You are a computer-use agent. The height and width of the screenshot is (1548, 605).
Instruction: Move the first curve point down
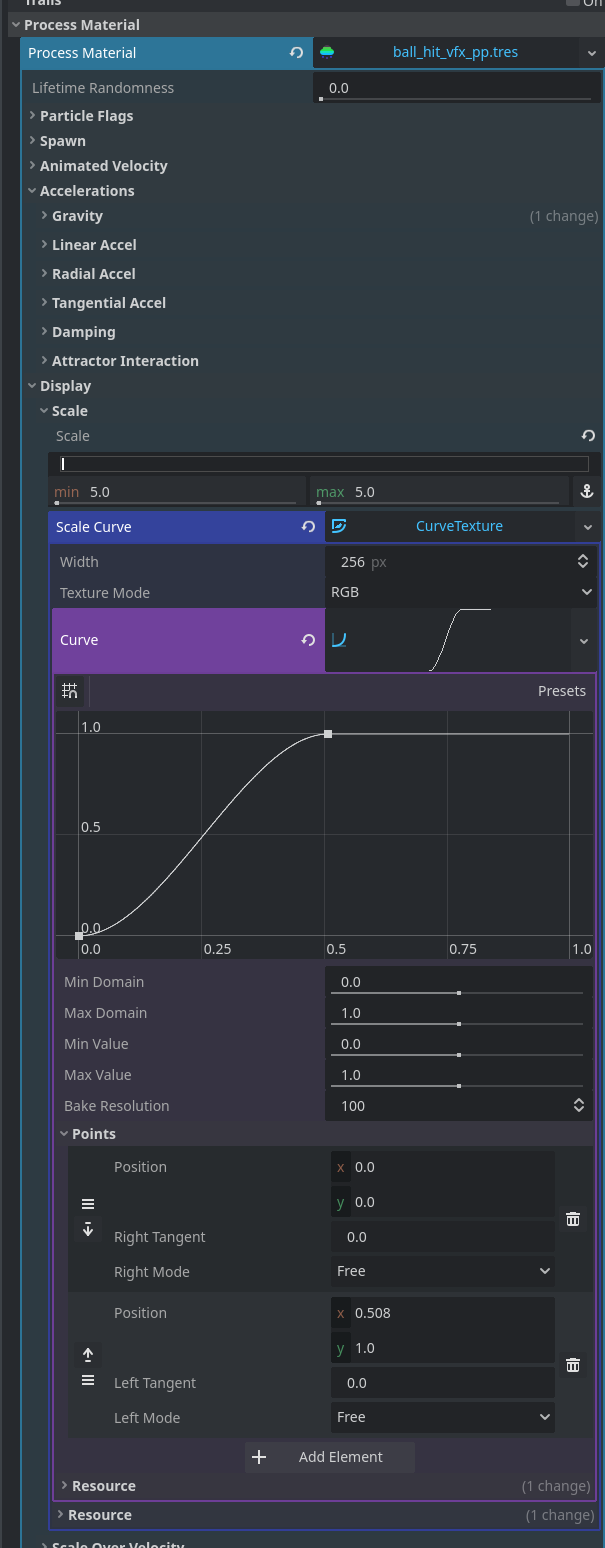coord(88,1230)
